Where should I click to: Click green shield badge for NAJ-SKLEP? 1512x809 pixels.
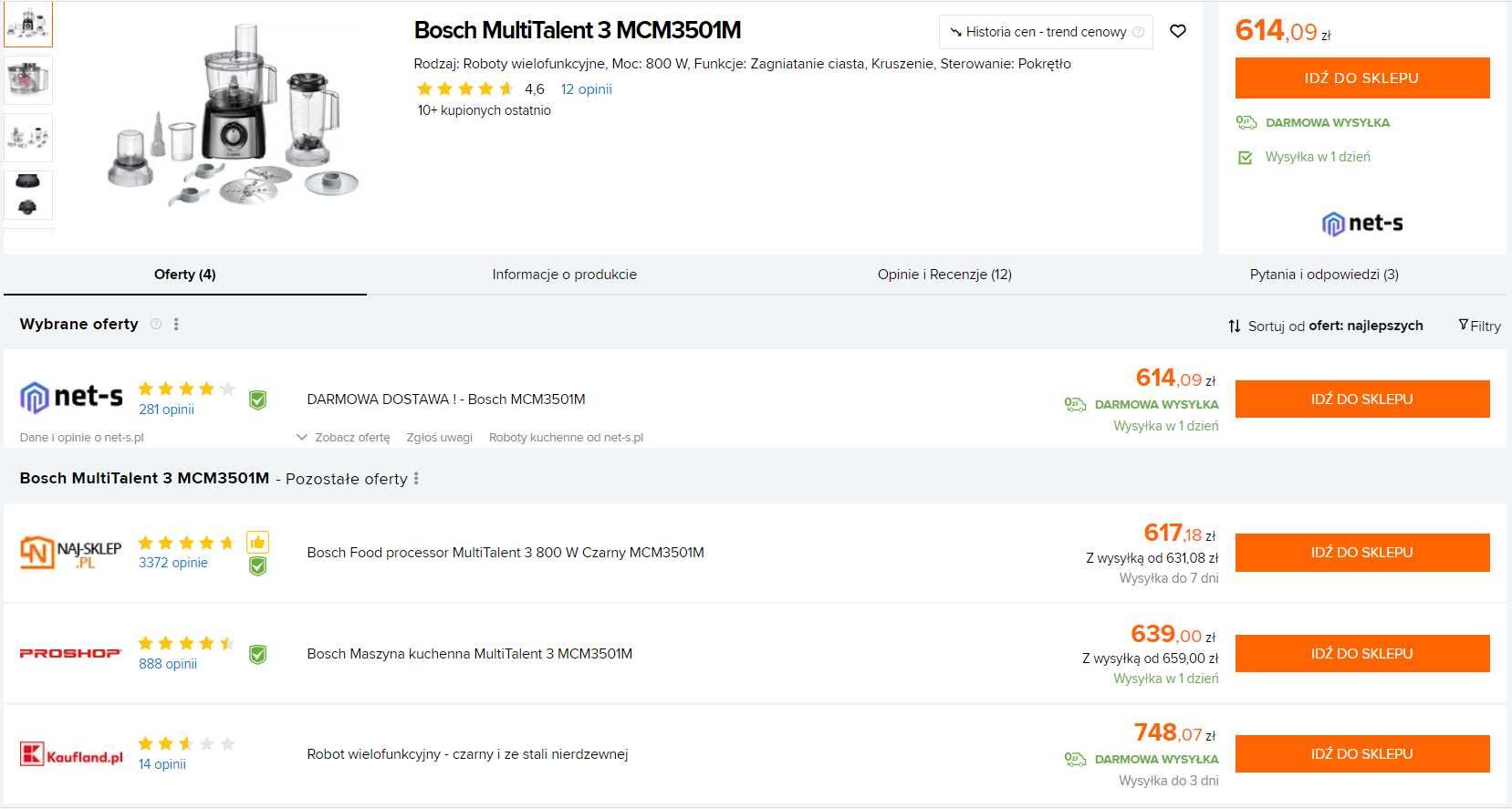click(258, 566)
